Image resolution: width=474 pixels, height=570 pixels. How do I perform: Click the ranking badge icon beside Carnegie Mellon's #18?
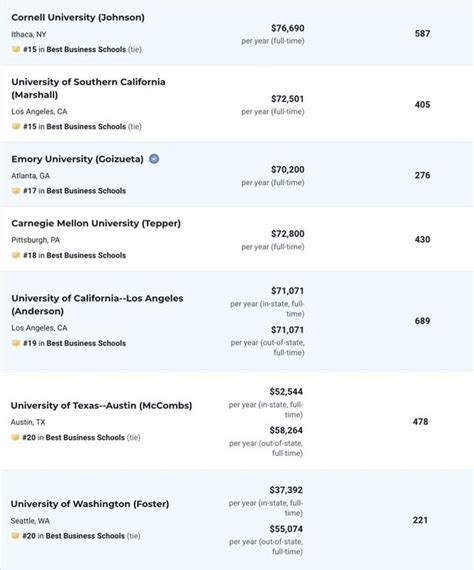16,255
